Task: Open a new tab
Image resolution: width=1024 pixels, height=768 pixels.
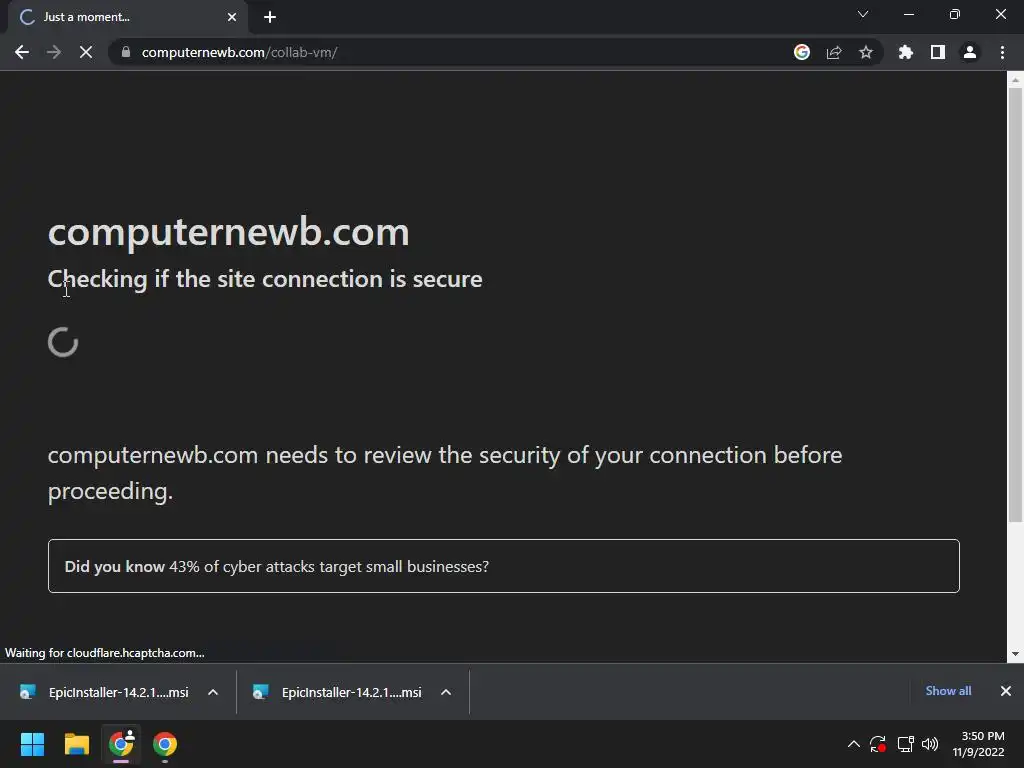Action: 270,17
